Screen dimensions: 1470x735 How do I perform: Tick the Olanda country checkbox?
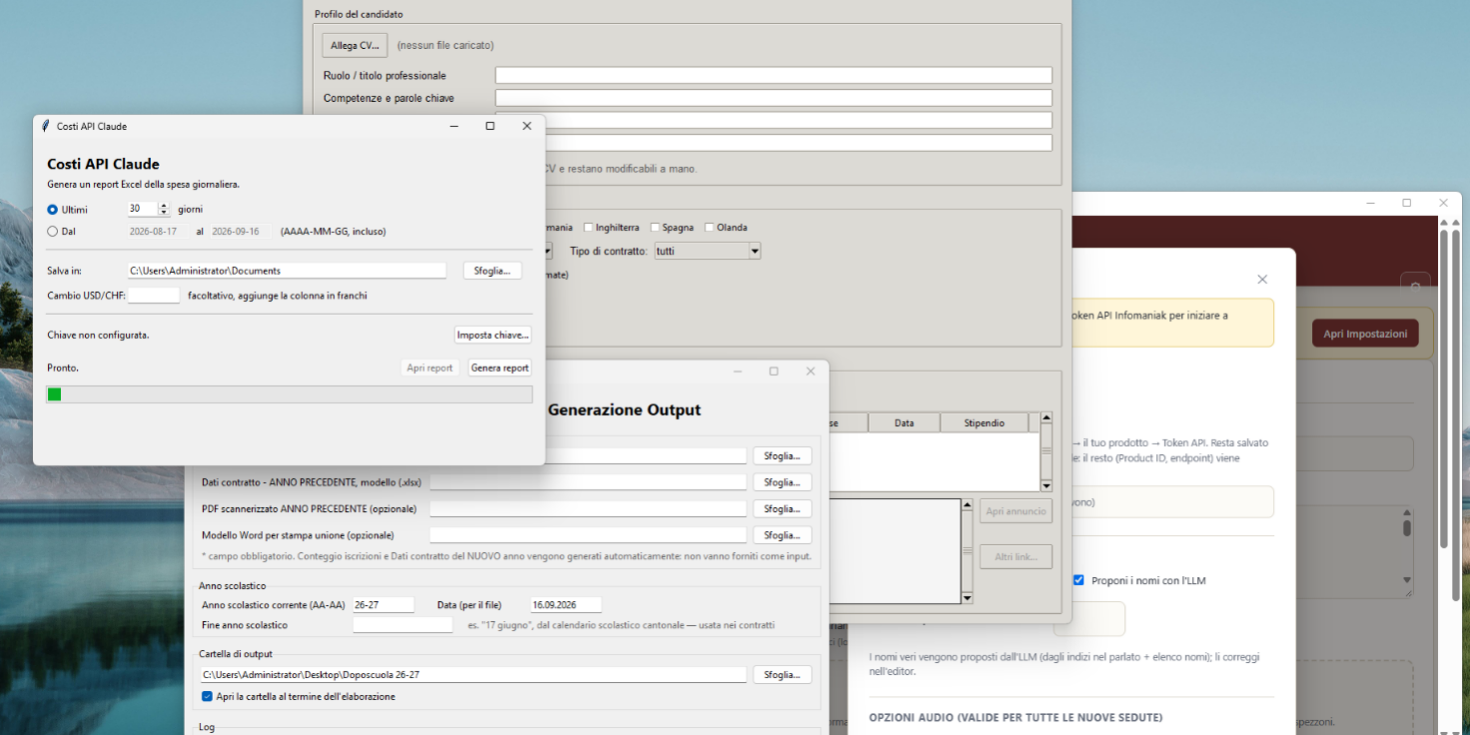click(710, 227)
